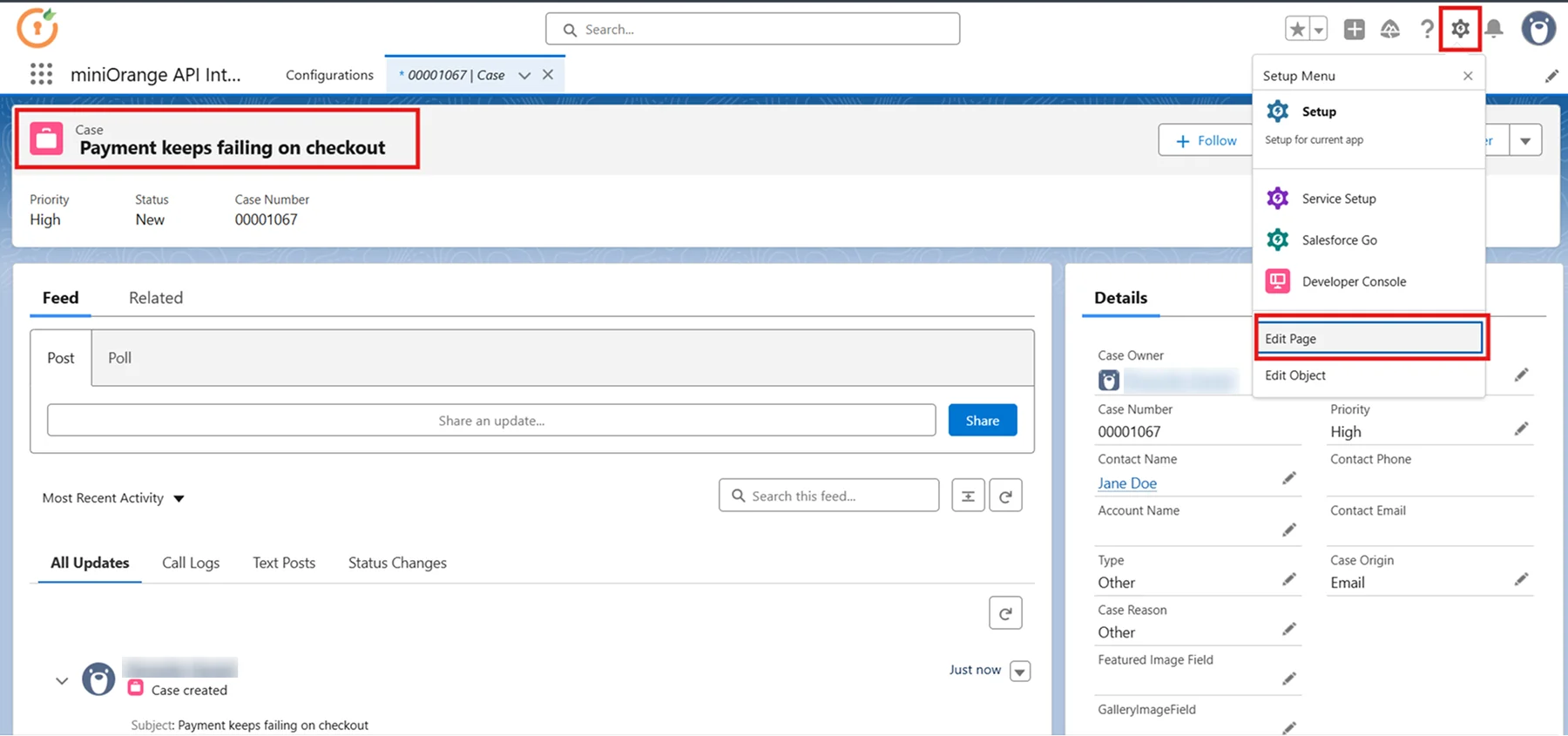Click the Case Origin value Email
Image resolution: width=1568 pixels, height=736 pixels.
click(1347, 583)
